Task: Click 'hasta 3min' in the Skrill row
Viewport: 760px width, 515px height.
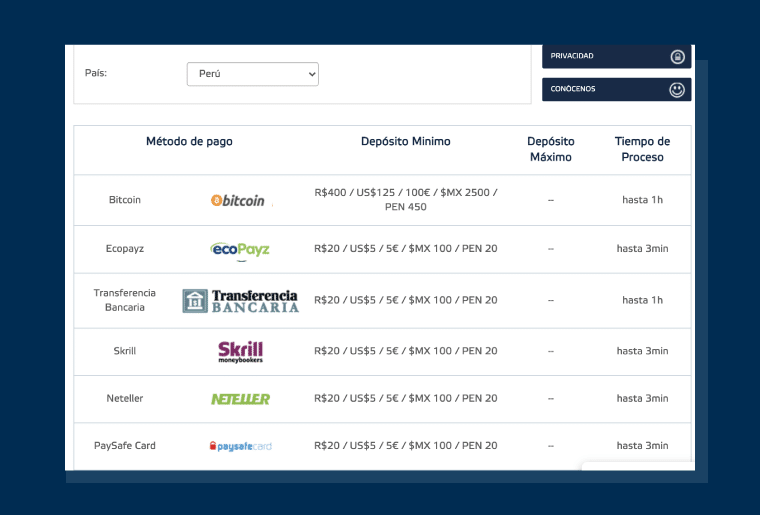Action: click(642, 351)
